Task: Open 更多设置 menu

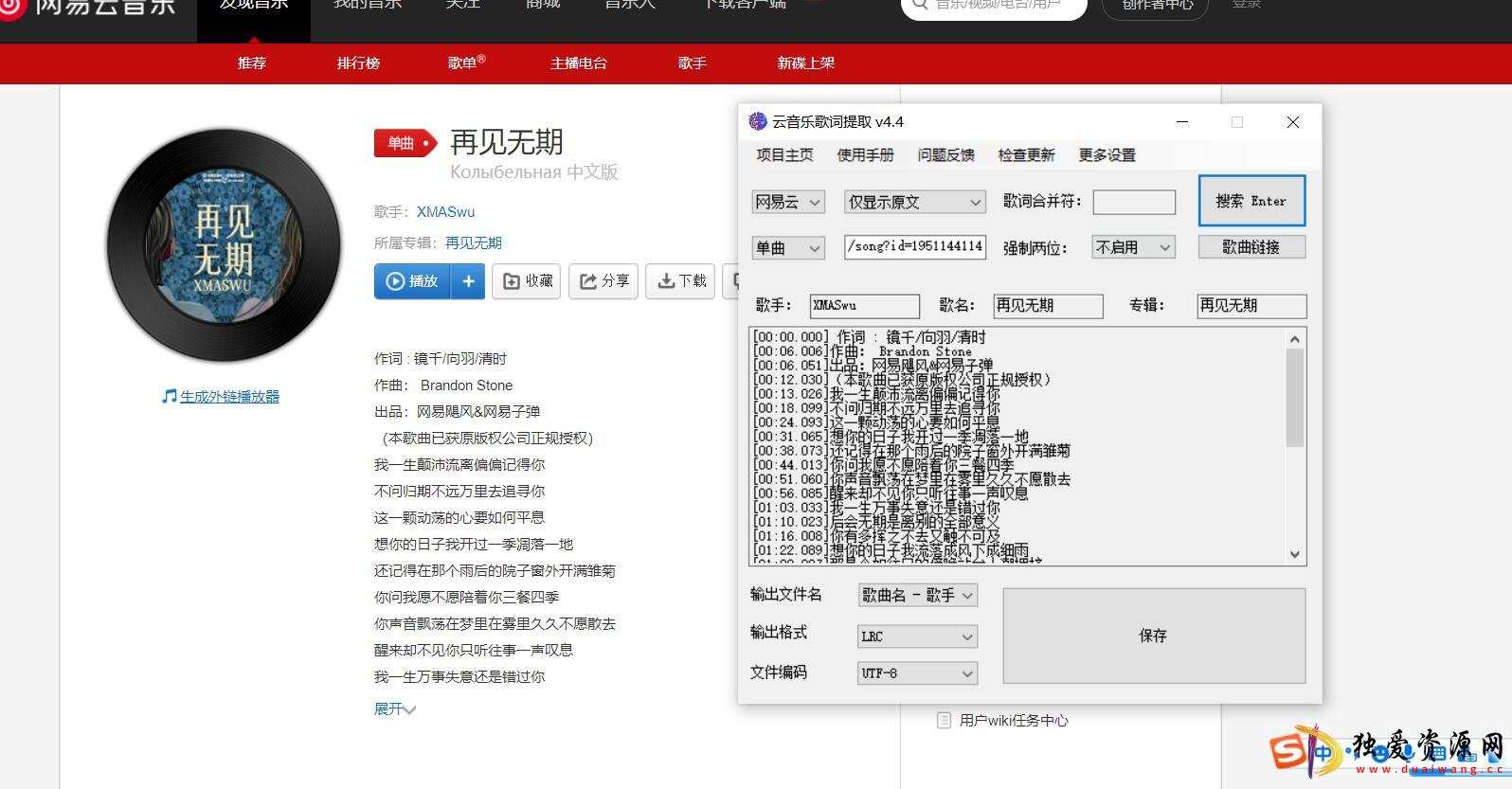Action: (x=1107, y=155)
